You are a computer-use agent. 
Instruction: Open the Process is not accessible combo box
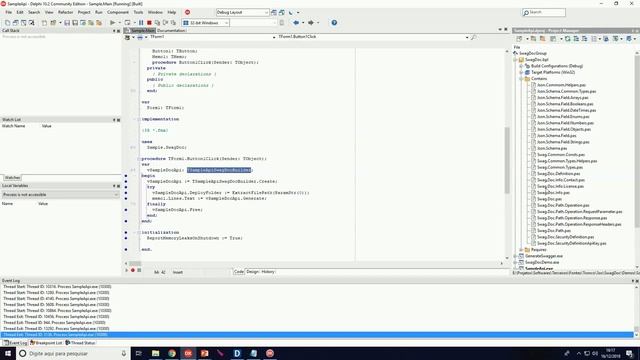60,195
